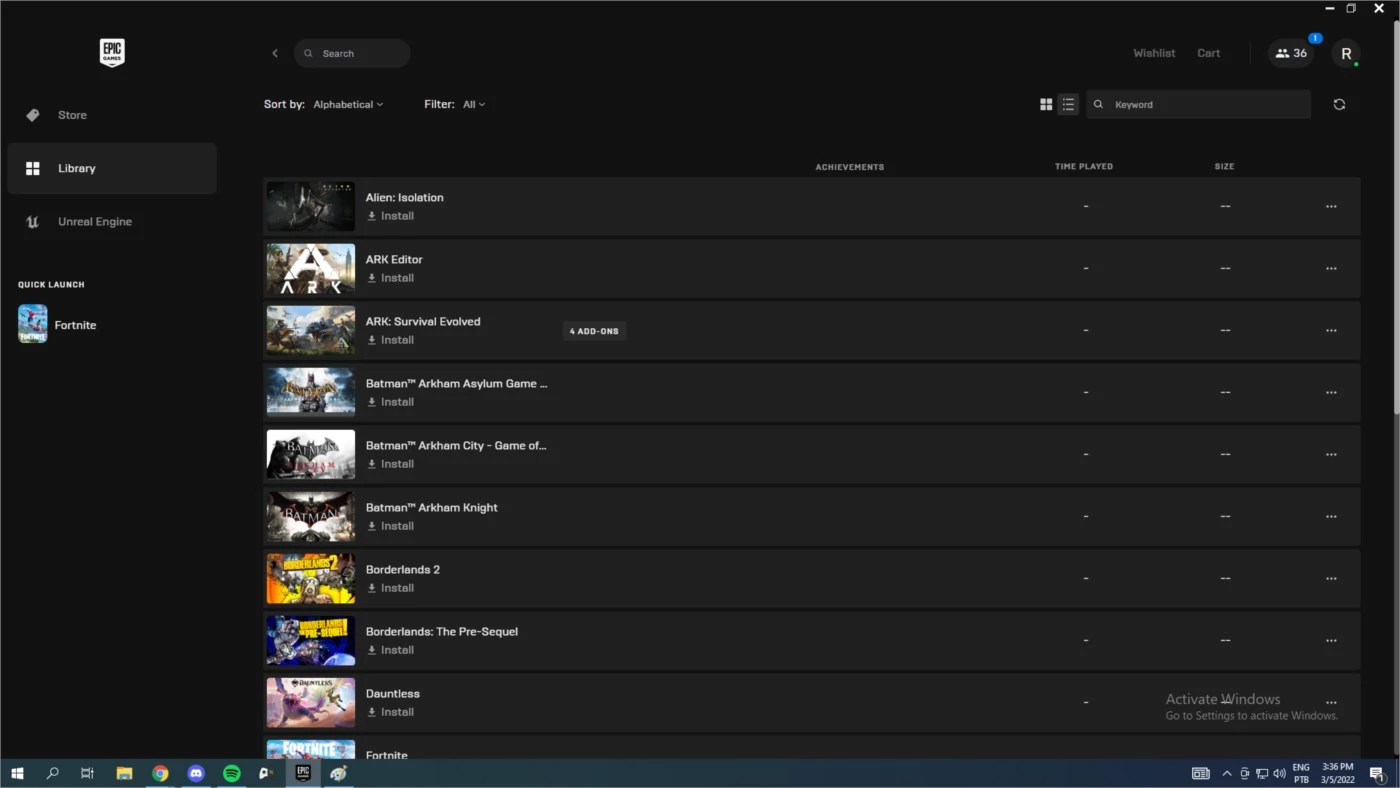Screen dimensions: 1400x788
Task: Open the Store section
Action: [111, 115]
